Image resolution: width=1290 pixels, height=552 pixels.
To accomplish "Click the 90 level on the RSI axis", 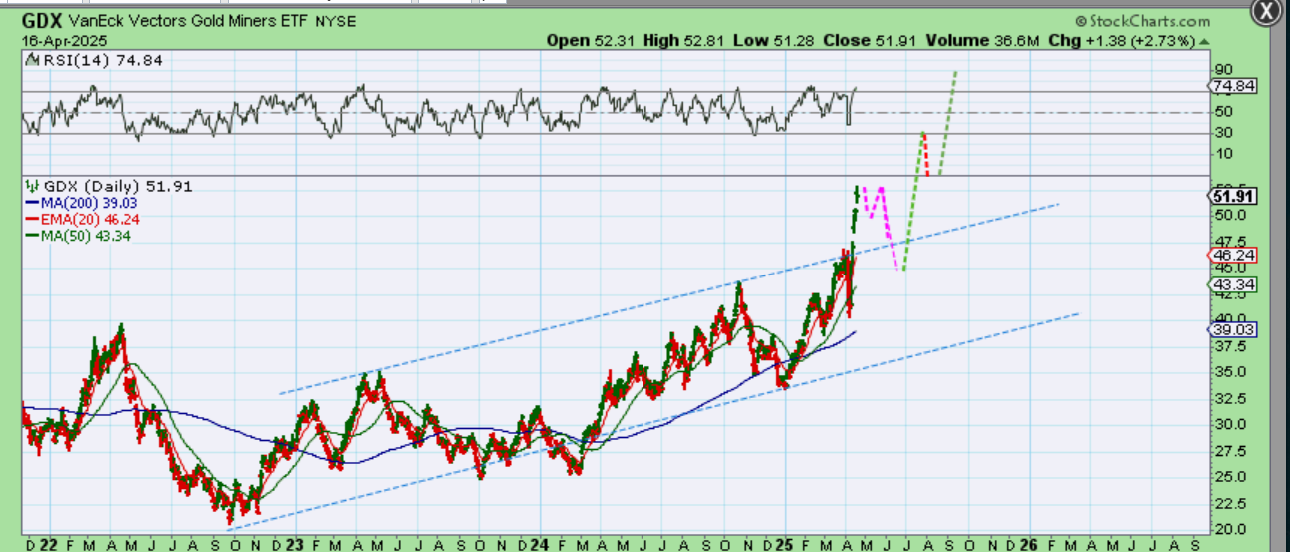I will (x=1222, y=70).
